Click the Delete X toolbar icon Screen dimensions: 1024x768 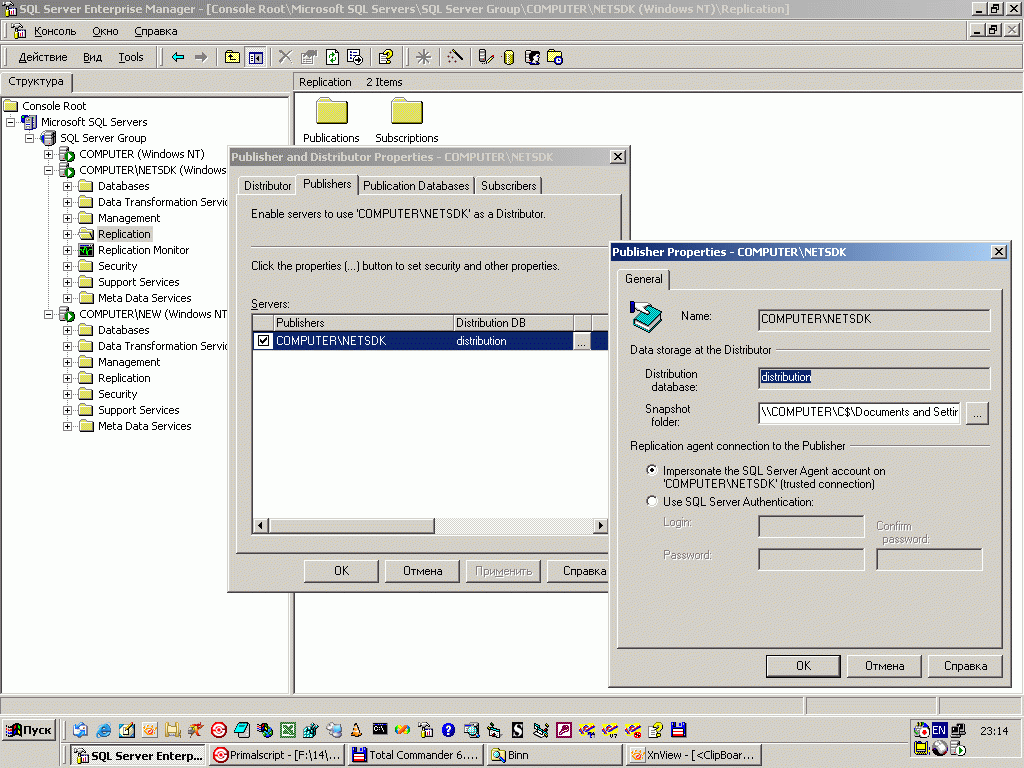[x=285, y=57]
